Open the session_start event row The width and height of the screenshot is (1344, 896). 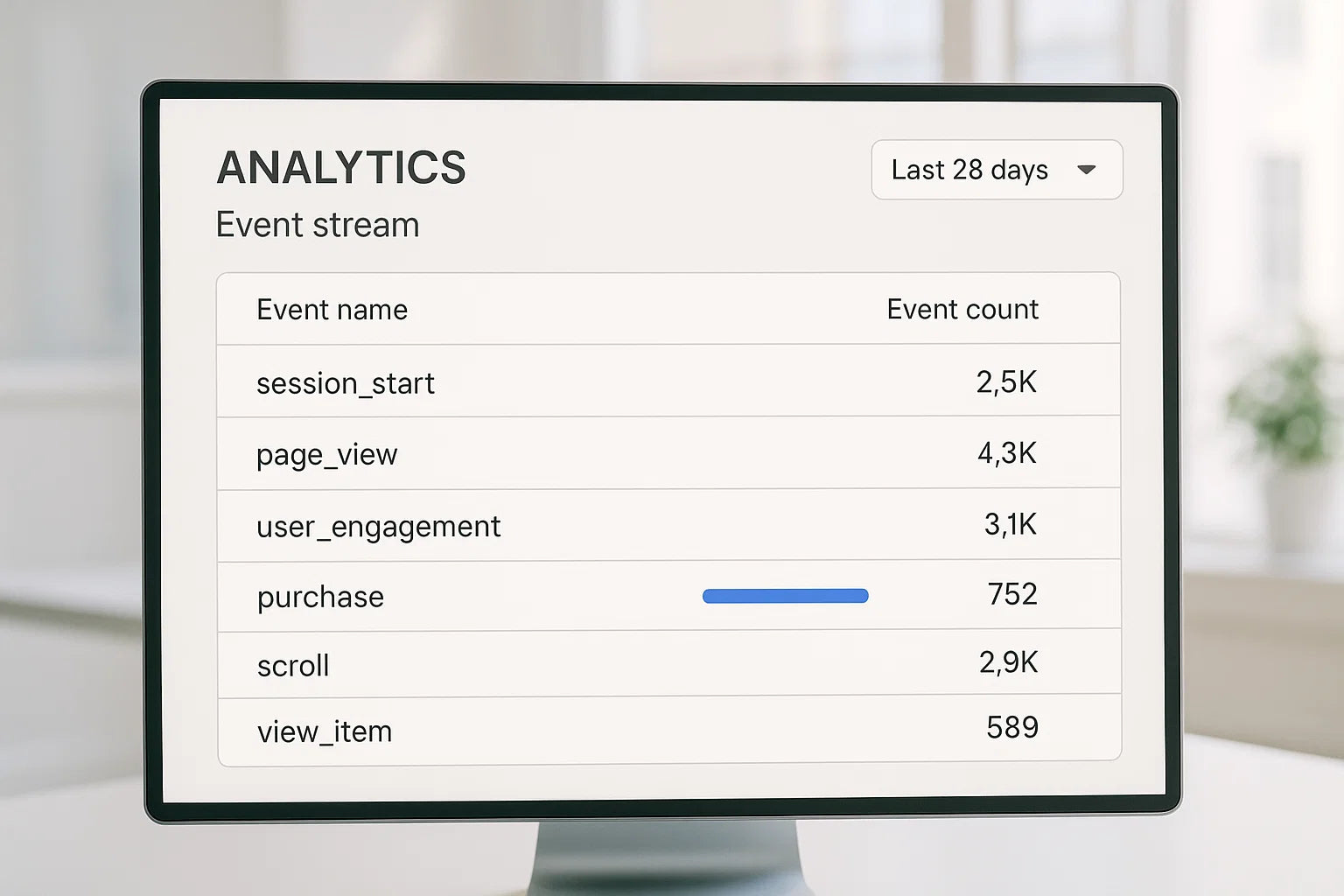pyautogui.click(x=345, y=383)
